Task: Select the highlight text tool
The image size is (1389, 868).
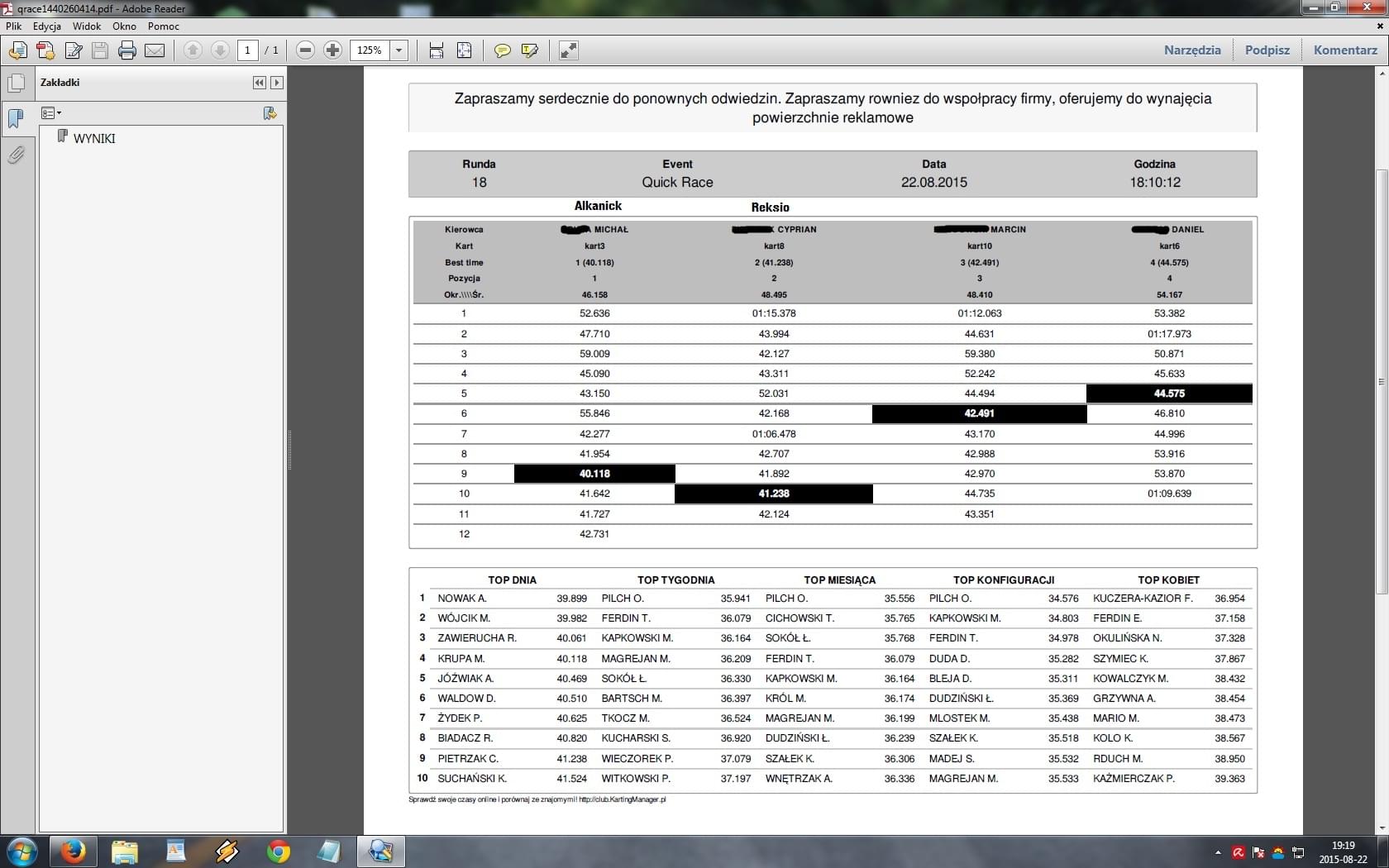Action: click(x=530, y=51)
